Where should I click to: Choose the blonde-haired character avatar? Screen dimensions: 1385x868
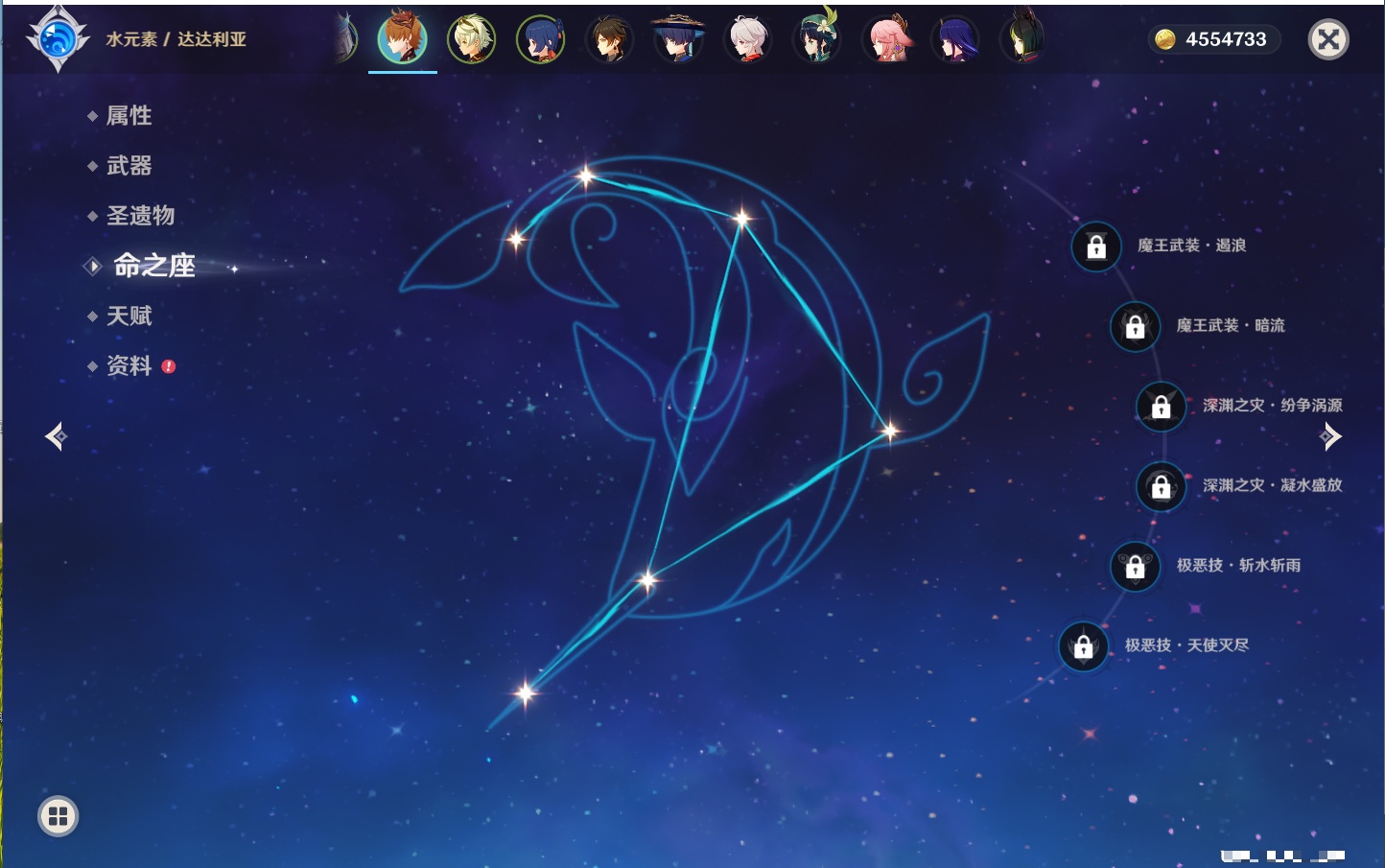[471, 39]
